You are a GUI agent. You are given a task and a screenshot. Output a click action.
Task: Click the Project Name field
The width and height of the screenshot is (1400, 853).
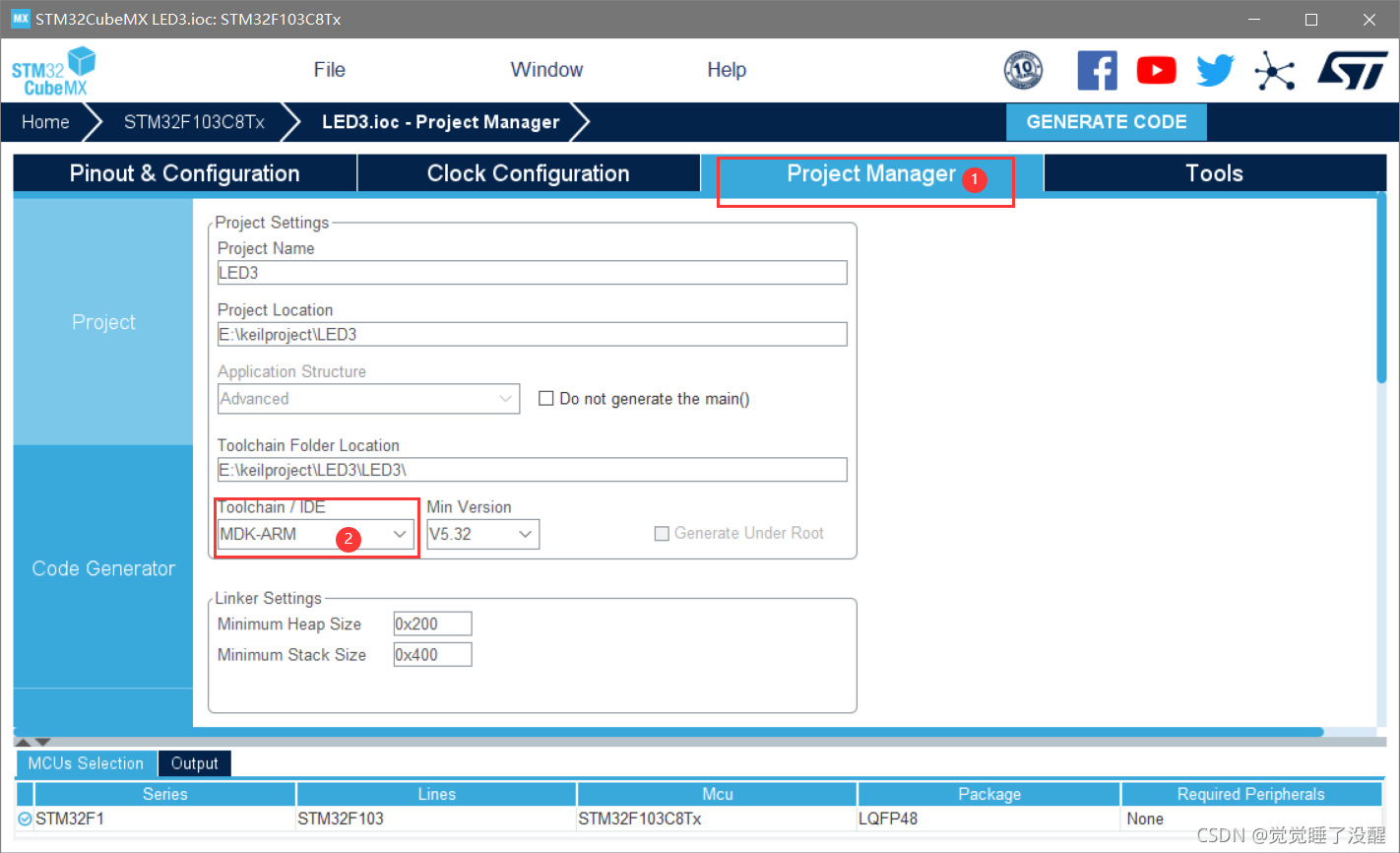click(532, 273)
